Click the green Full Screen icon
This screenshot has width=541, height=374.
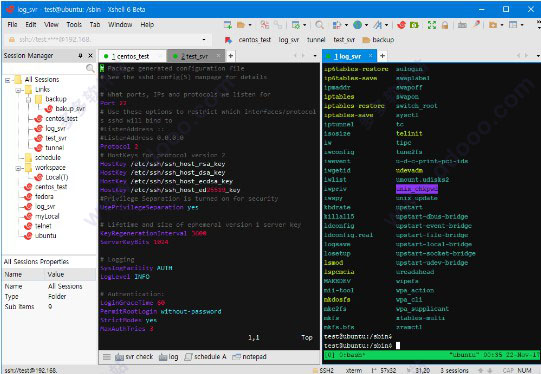click(x=432, y=25)
